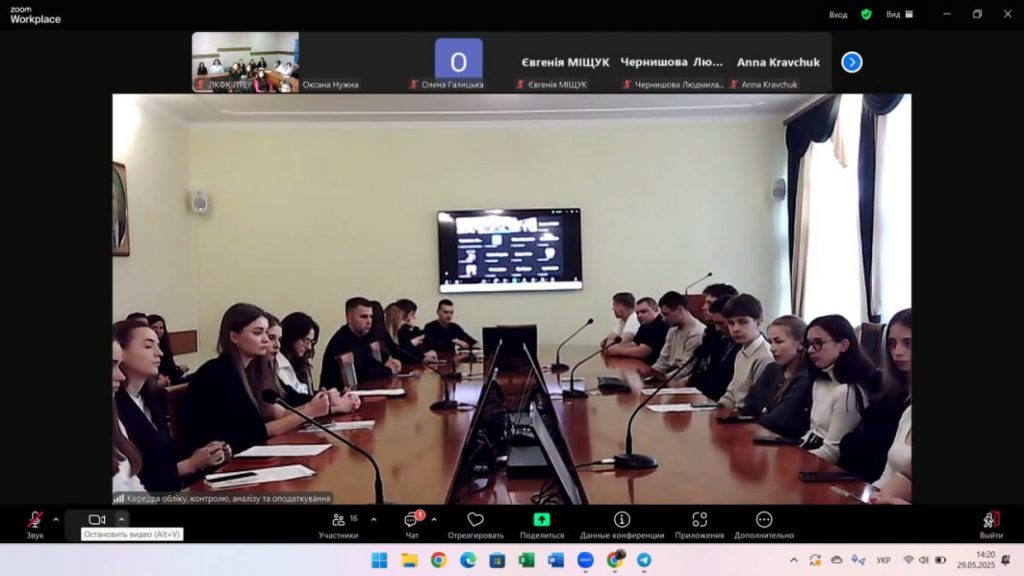This screenshot has height=576, width=1024.
Task: Open the Вид view menu
Action: tap(893, 14)
